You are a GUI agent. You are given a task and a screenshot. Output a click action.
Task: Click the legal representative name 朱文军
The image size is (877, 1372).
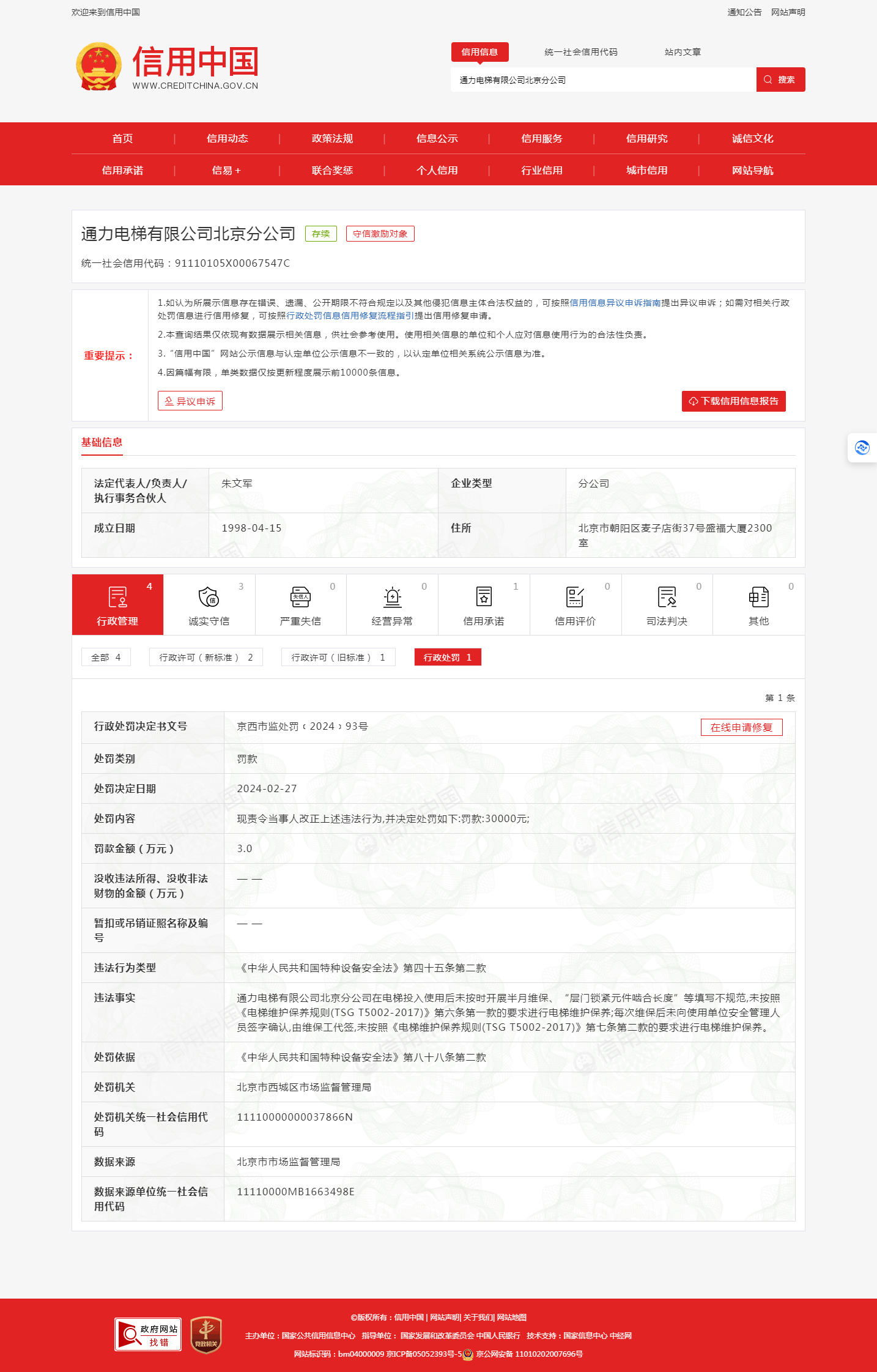coord(237,483)
